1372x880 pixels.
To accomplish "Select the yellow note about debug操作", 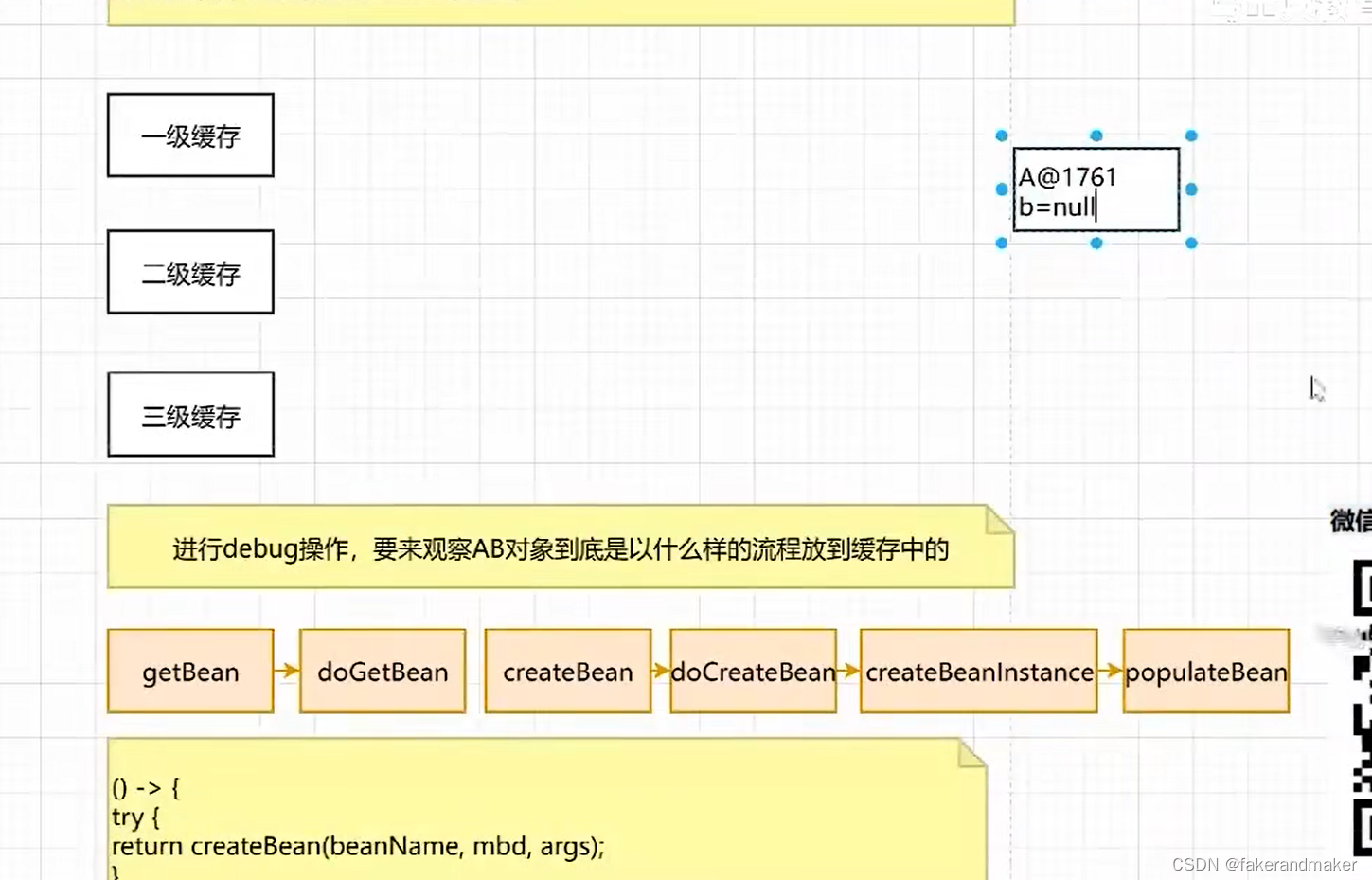I will [x=561, y=548].
